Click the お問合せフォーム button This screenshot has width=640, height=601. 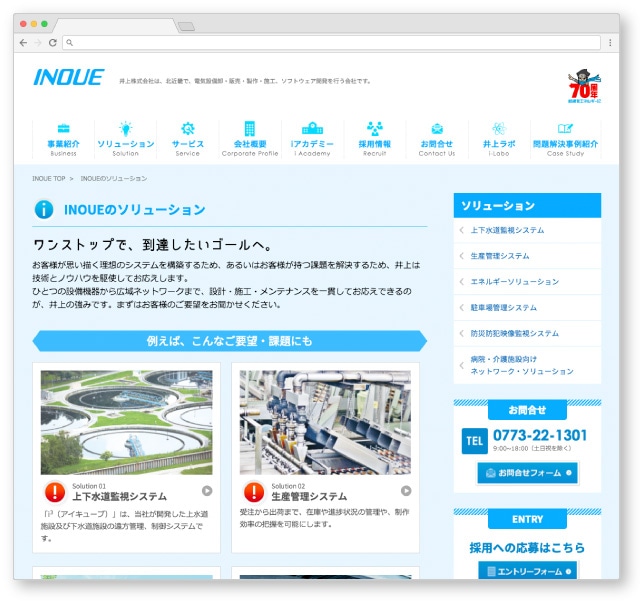coord(527,472)
